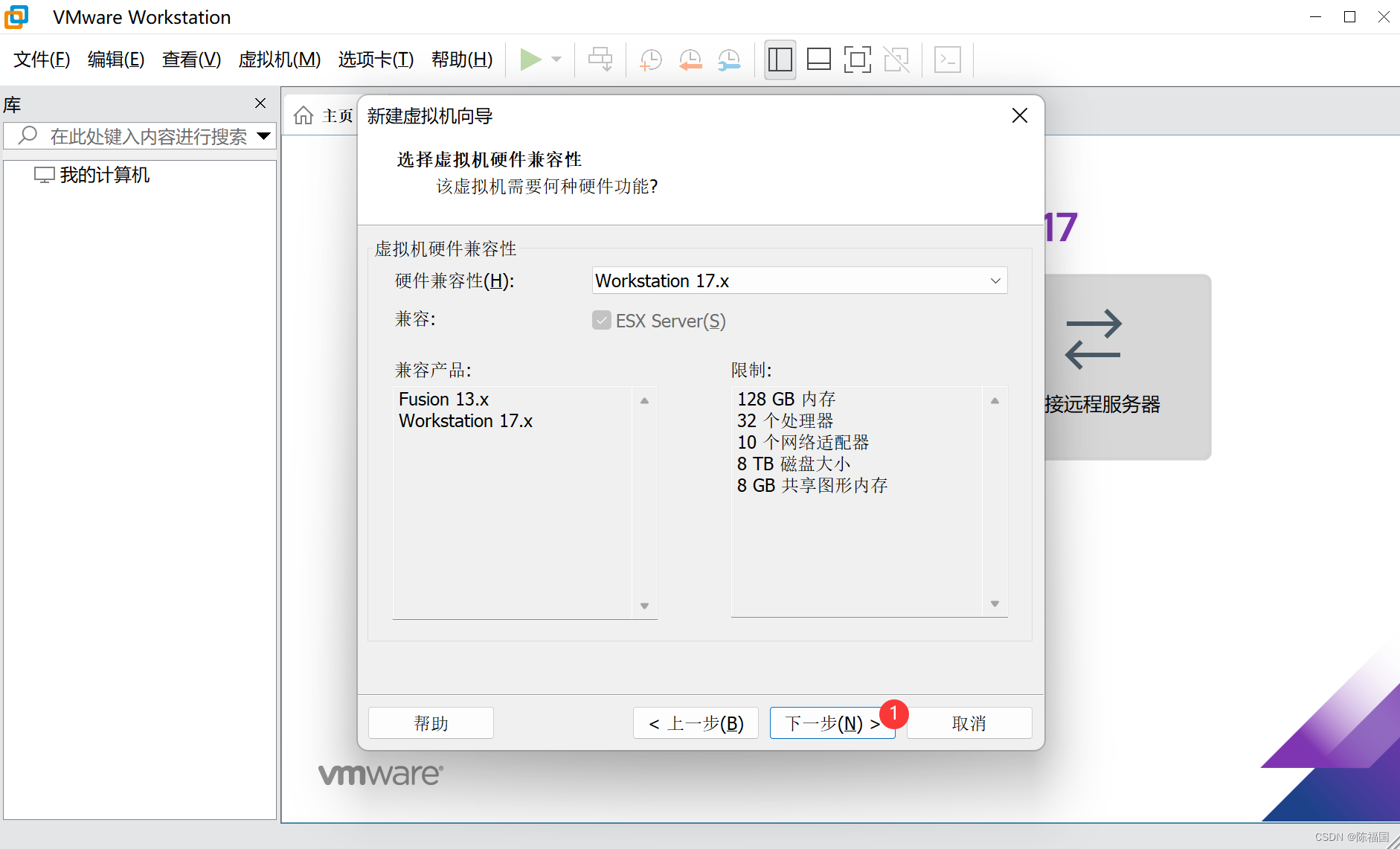Close the 新建虚拟机向导 dialog

[x=1020, y=115]
